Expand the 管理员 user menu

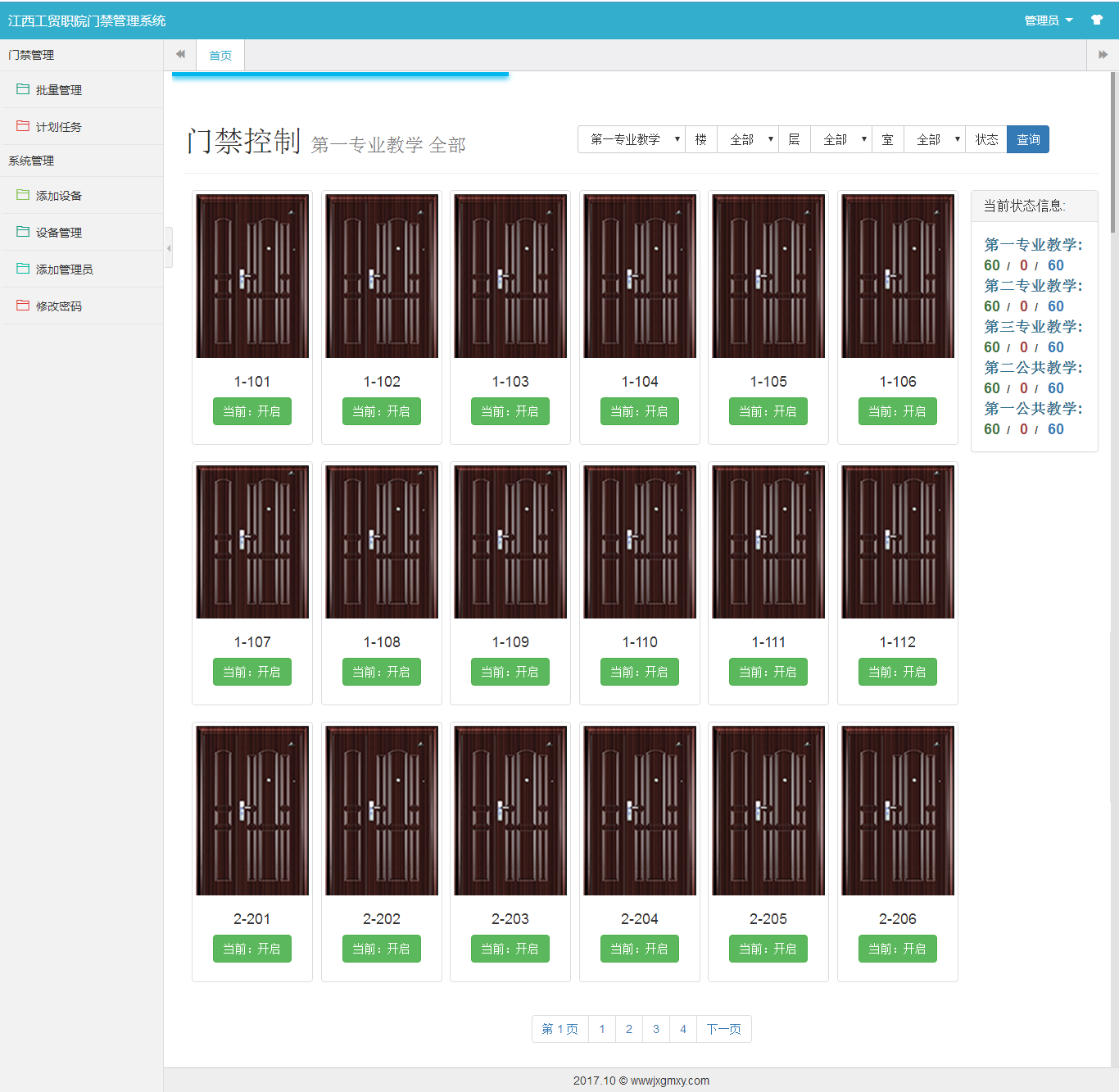1048,20
